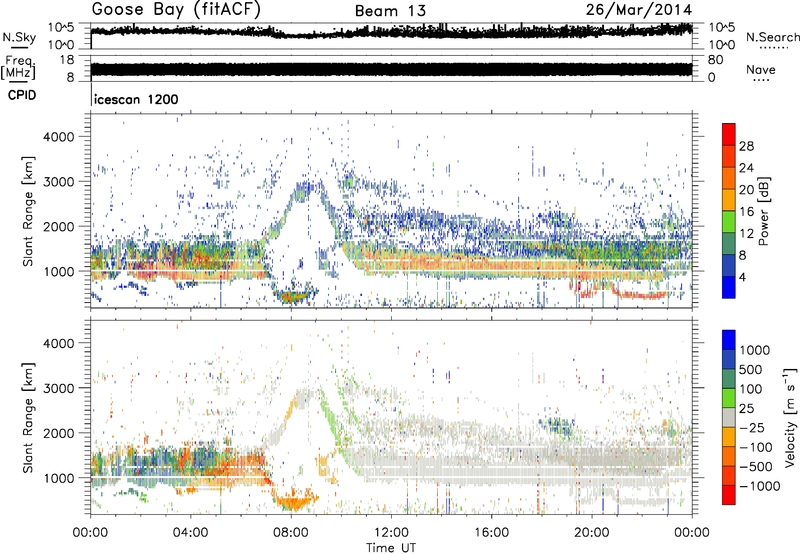
Task: Click the 'Beam 13' label
Action: tap(390, 11)
